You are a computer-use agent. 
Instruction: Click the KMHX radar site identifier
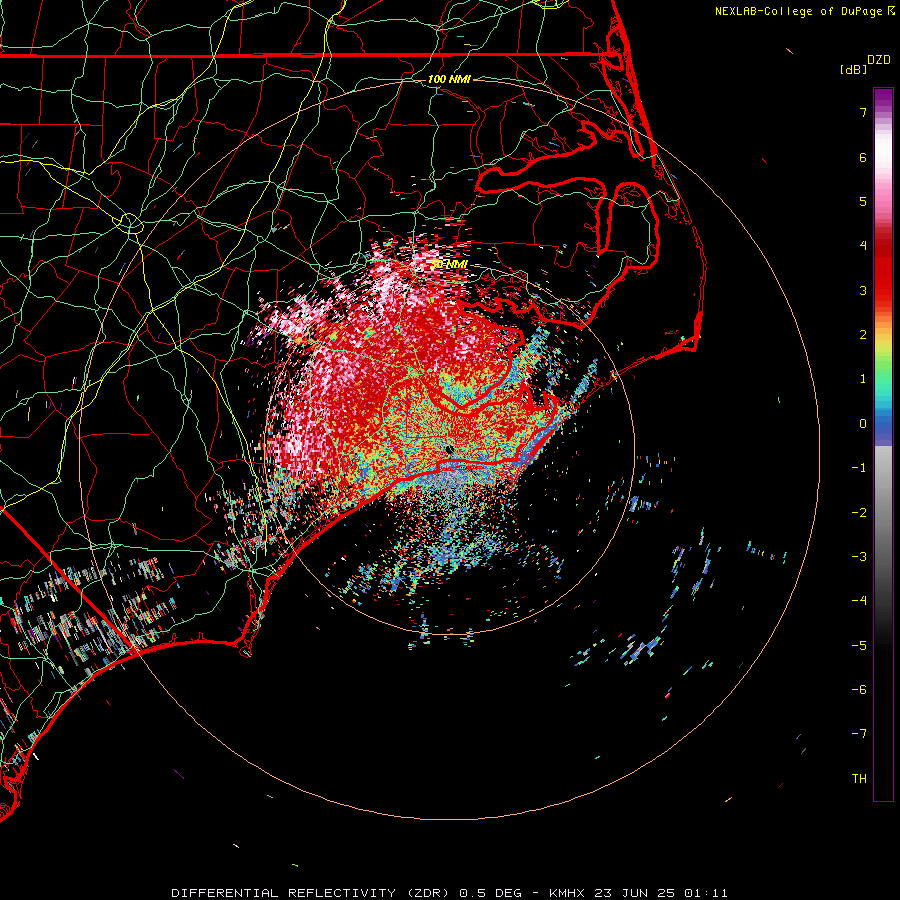[x=567, y=893]
